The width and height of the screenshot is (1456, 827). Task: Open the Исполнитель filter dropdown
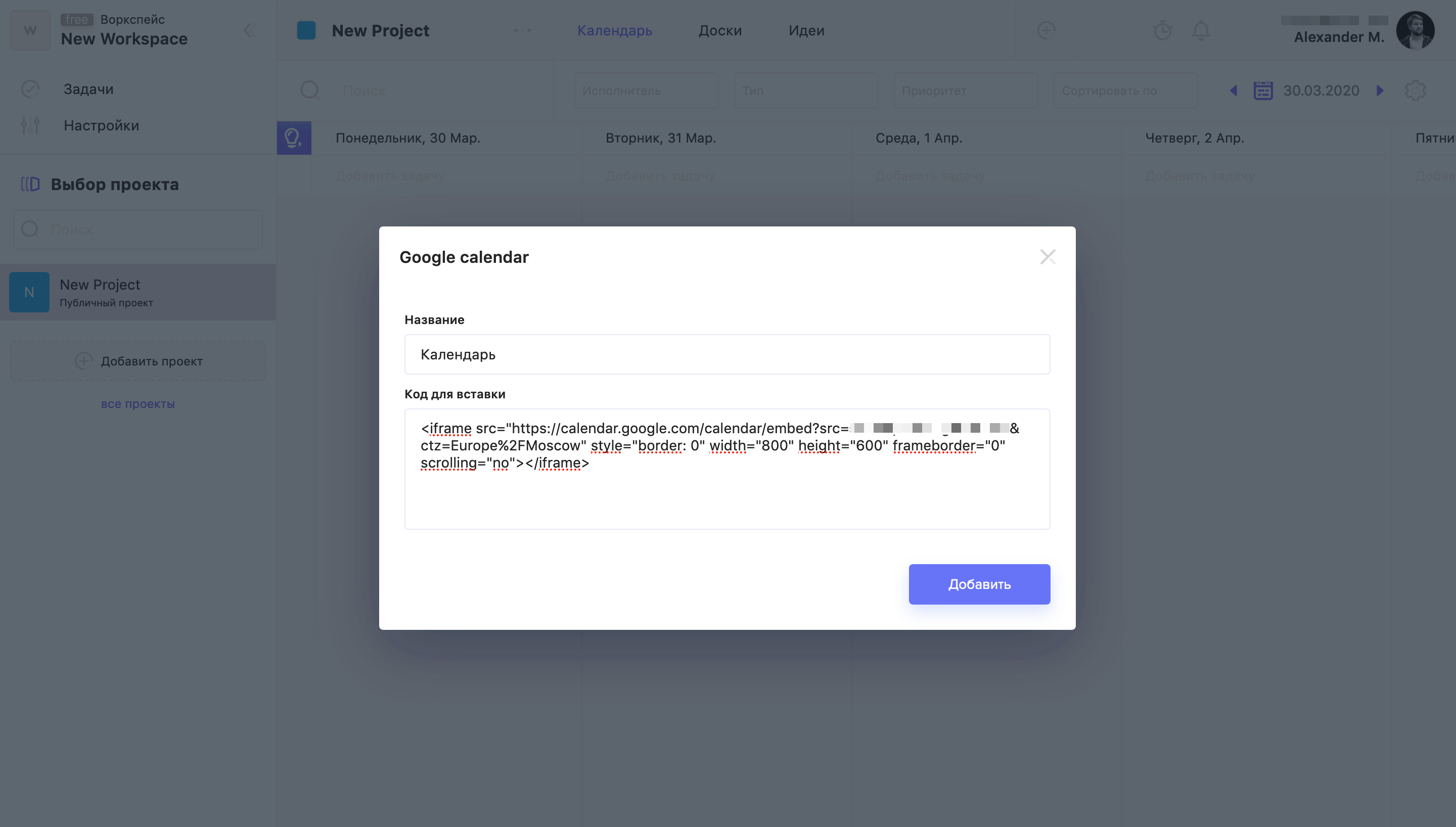pos(646,90)
